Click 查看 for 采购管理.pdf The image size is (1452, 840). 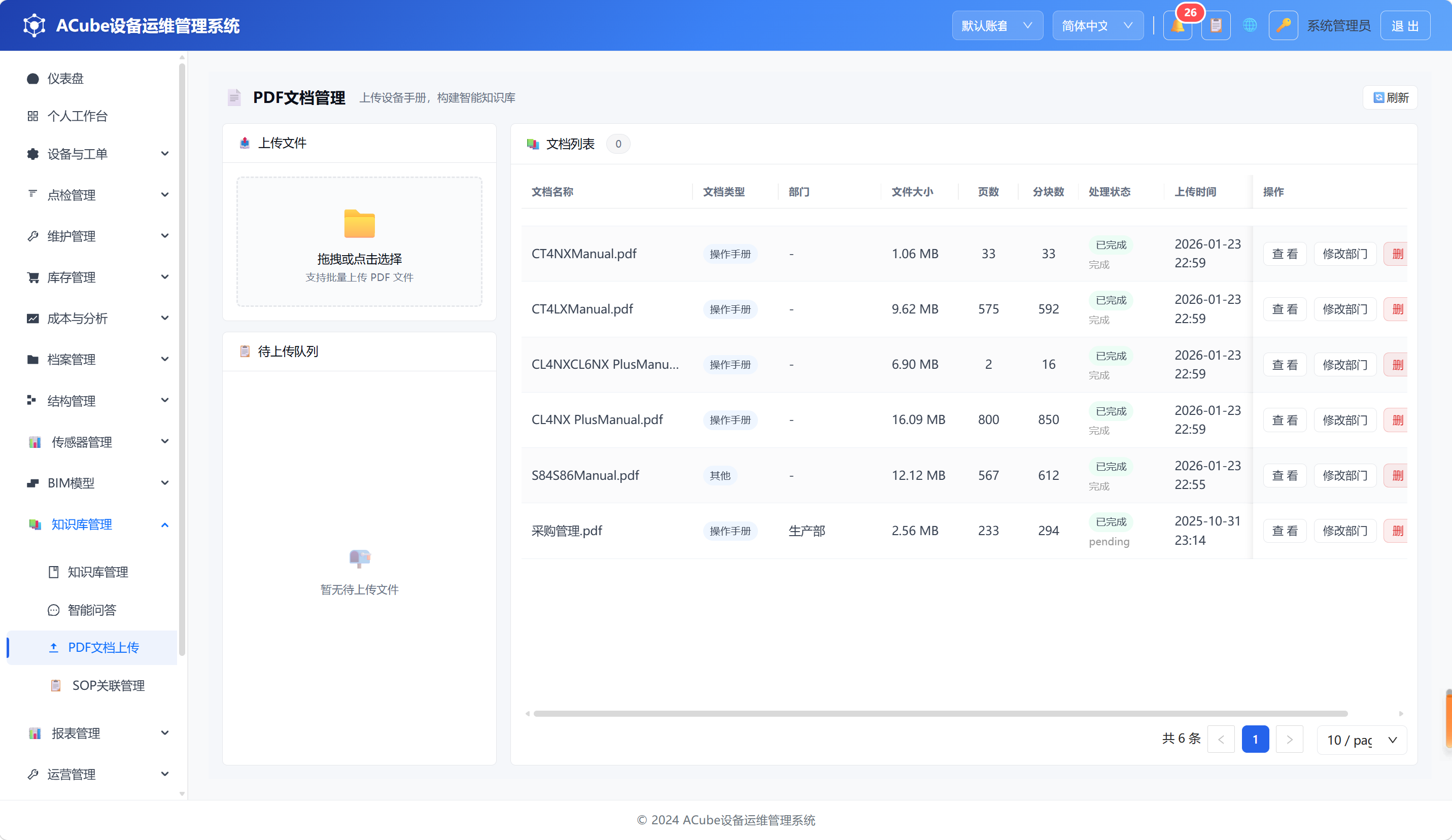tap(1285, 531)
